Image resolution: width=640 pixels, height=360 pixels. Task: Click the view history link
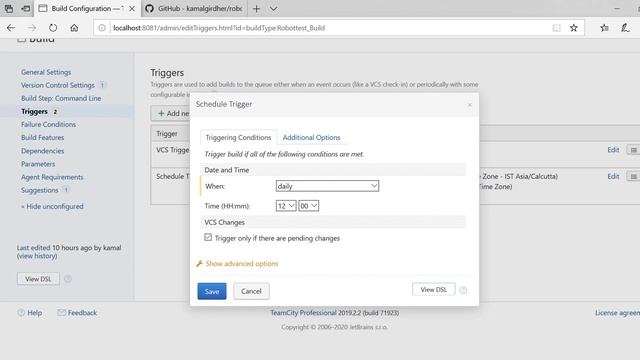[x=37, y=256]
